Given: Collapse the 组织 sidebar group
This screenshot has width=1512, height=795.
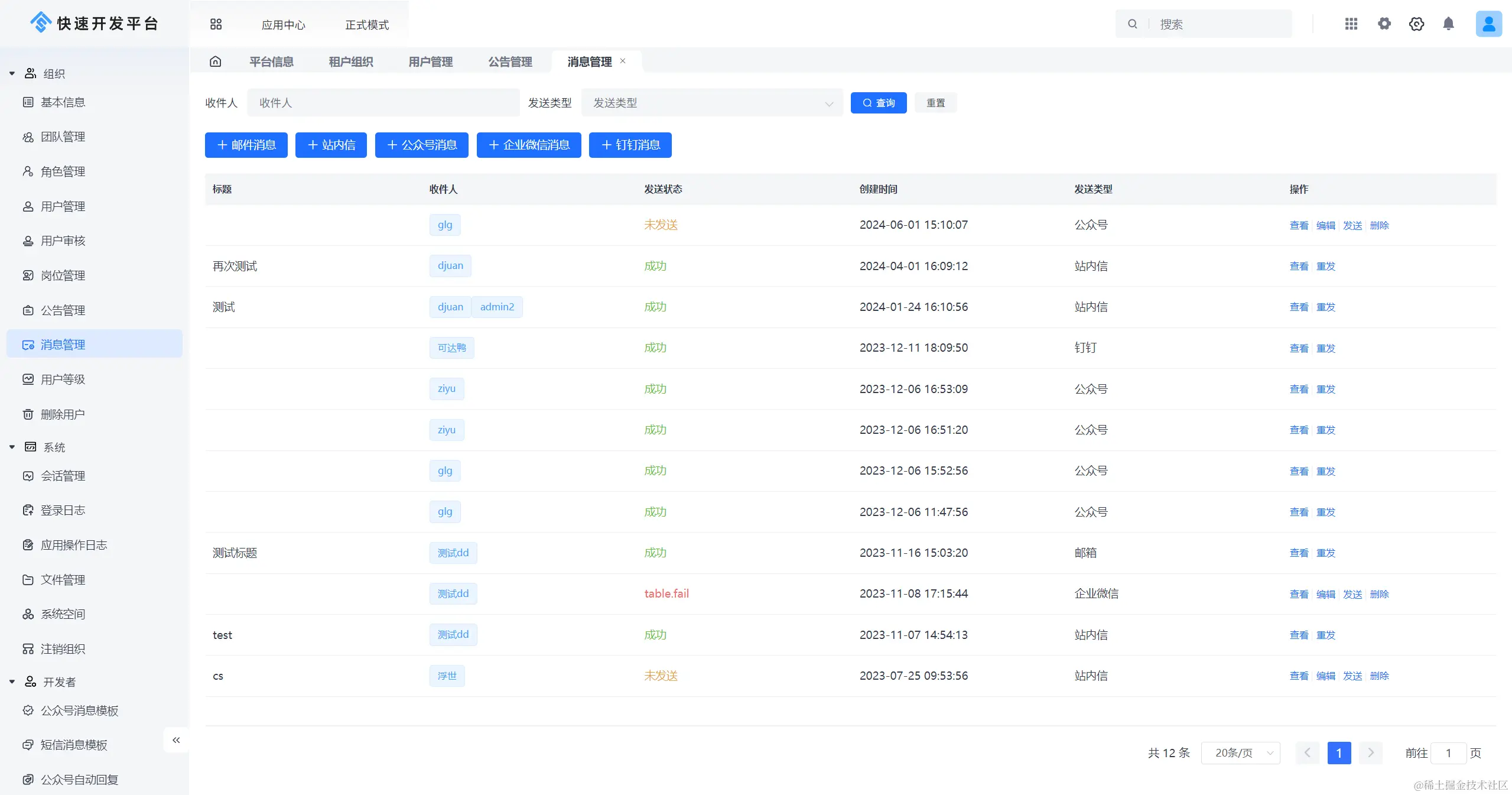Looking at the screenshot, I should [12, 74].
